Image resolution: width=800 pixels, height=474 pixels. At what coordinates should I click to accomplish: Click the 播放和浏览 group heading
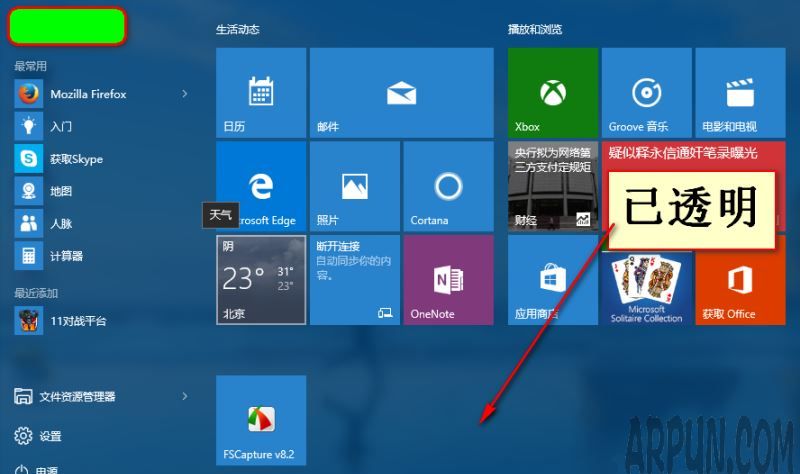(535, 30)
